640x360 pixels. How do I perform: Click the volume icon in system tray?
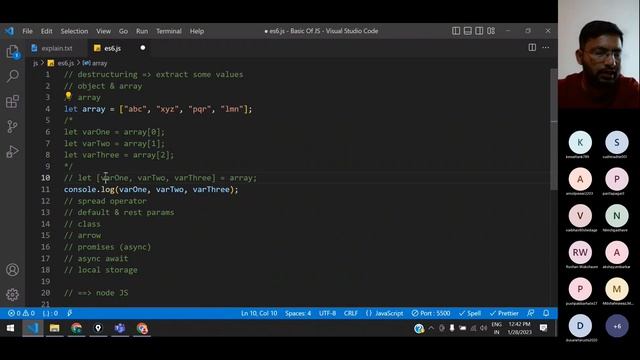[x=484, y=328]
